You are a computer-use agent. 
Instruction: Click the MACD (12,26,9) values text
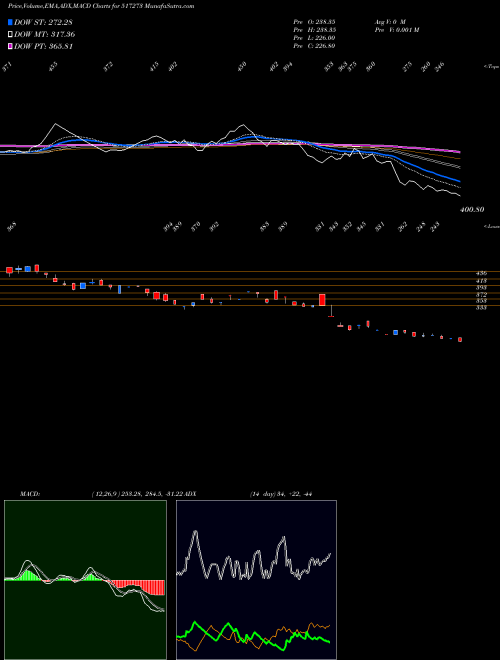139,494
